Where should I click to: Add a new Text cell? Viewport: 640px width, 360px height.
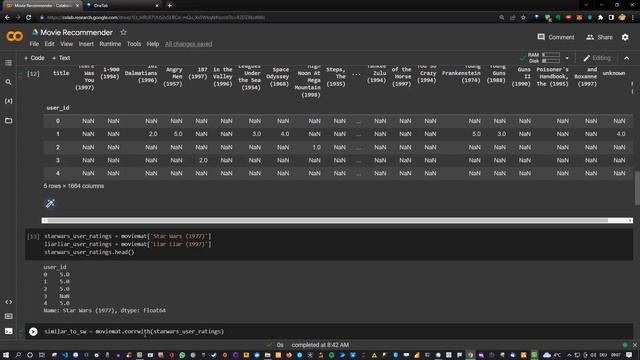point(61,58)
